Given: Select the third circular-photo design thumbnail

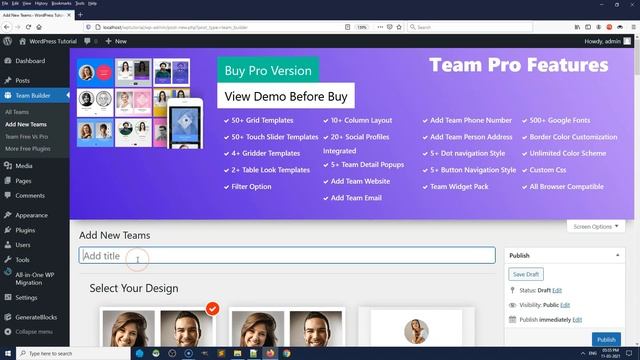Looking at the screenshot, I should [x=416, y=327].
